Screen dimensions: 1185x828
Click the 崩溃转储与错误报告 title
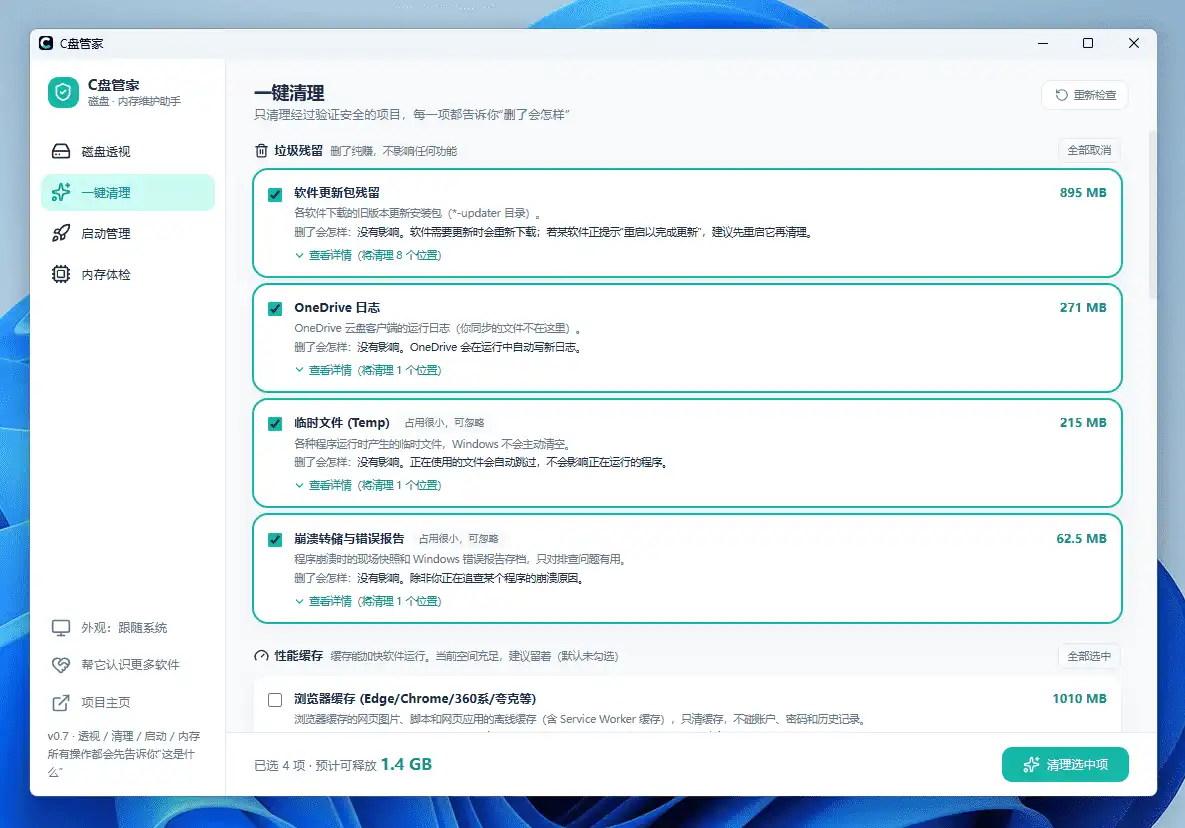[349, 539]
